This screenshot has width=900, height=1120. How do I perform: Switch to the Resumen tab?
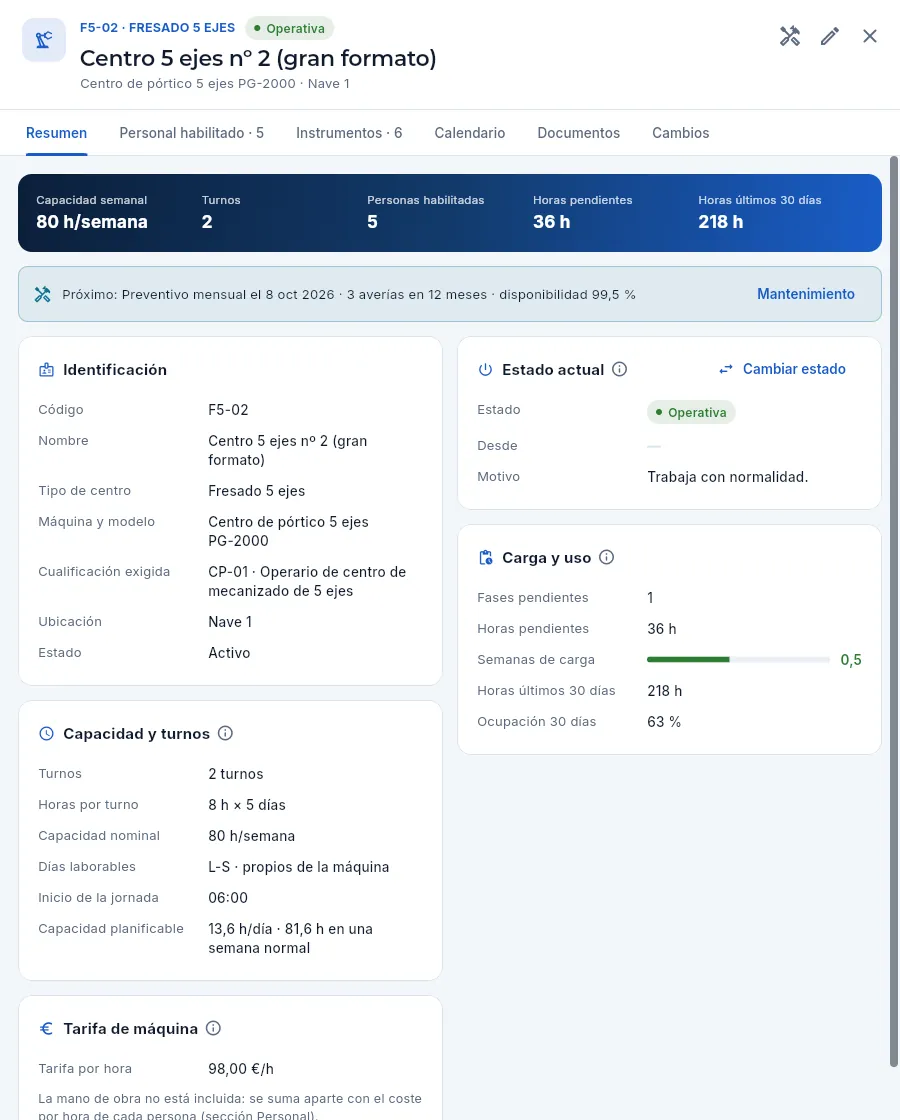pos(56,133)
